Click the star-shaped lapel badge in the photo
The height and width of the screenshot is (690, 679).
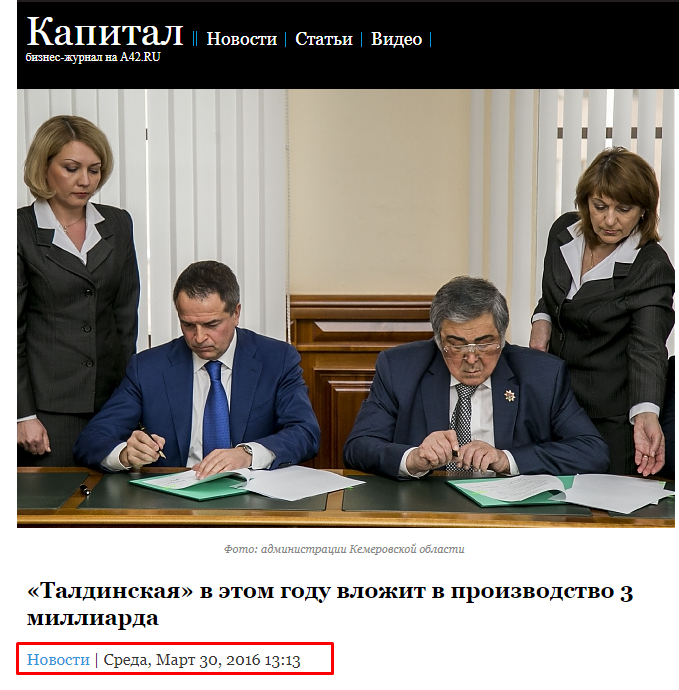510,396
